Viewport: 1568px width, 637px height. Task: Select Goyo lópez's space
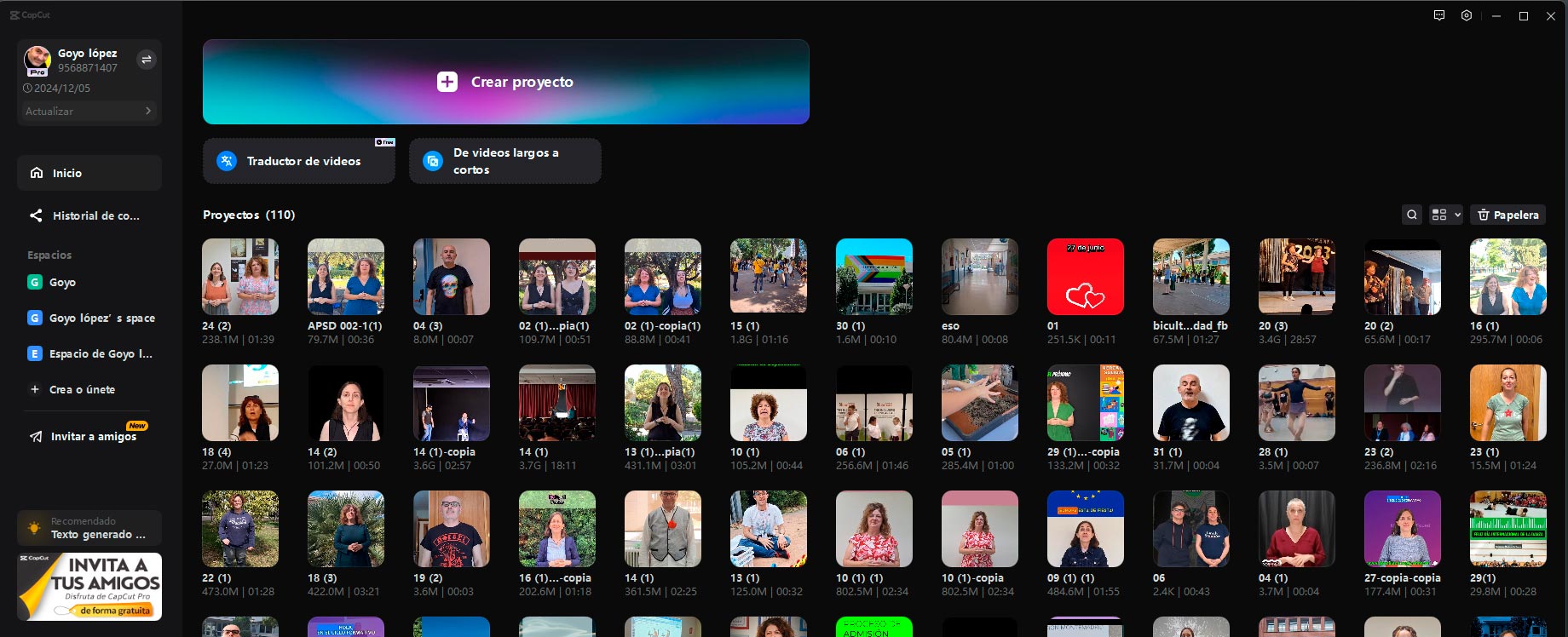(89, 318)
